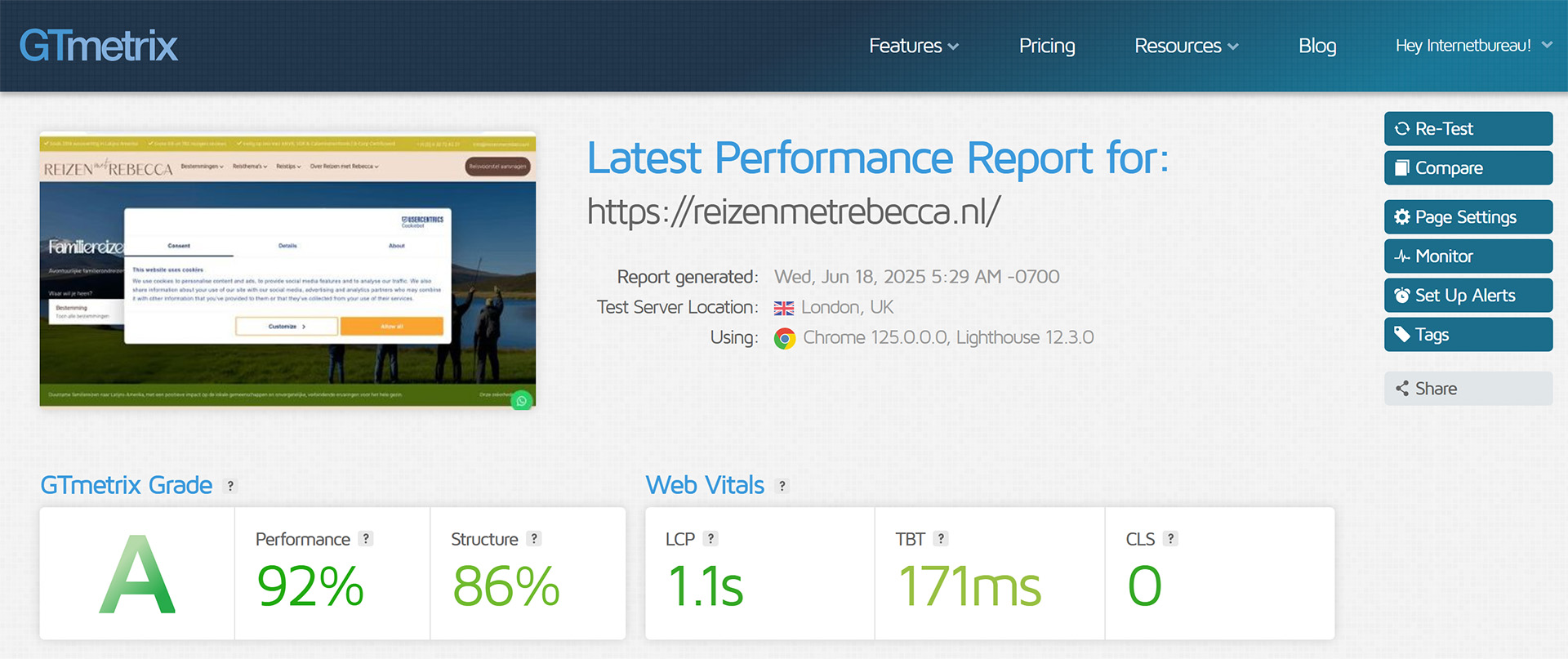Click the 86% Structure score
The height and width of the screenshot is (659, 1568).
(x=506, y=586)
